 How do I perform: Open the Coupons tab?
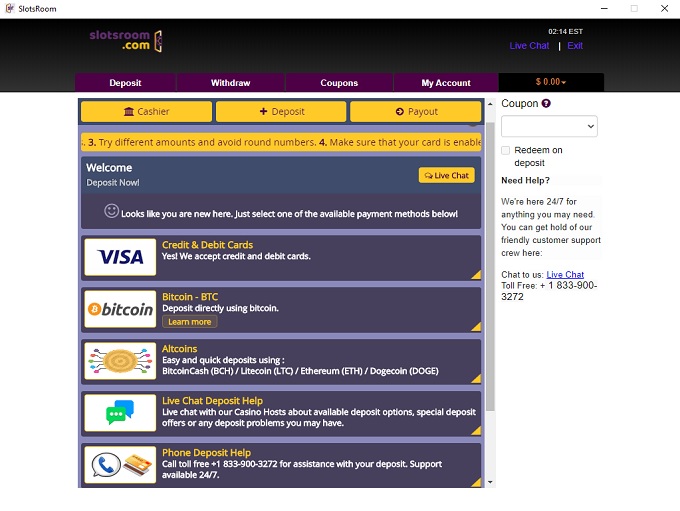(339, 82)
